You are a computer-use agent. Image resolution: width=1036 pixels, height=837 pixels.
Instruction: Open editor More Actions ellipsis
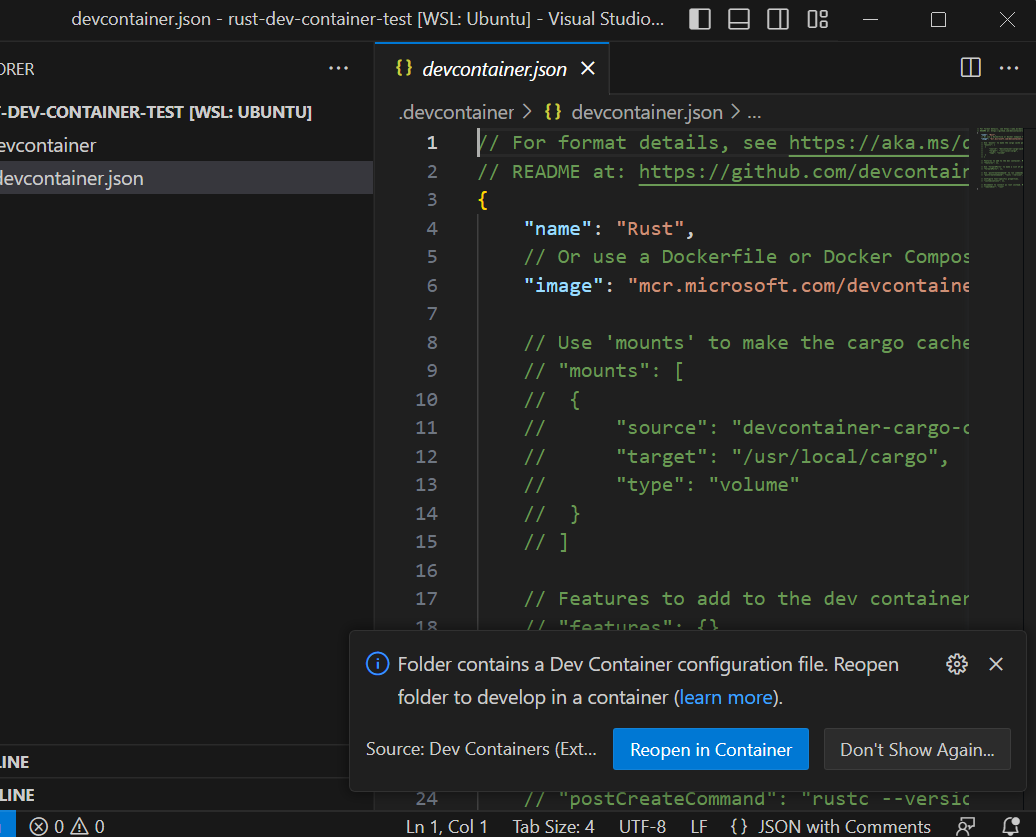[x=1009, y=68]
